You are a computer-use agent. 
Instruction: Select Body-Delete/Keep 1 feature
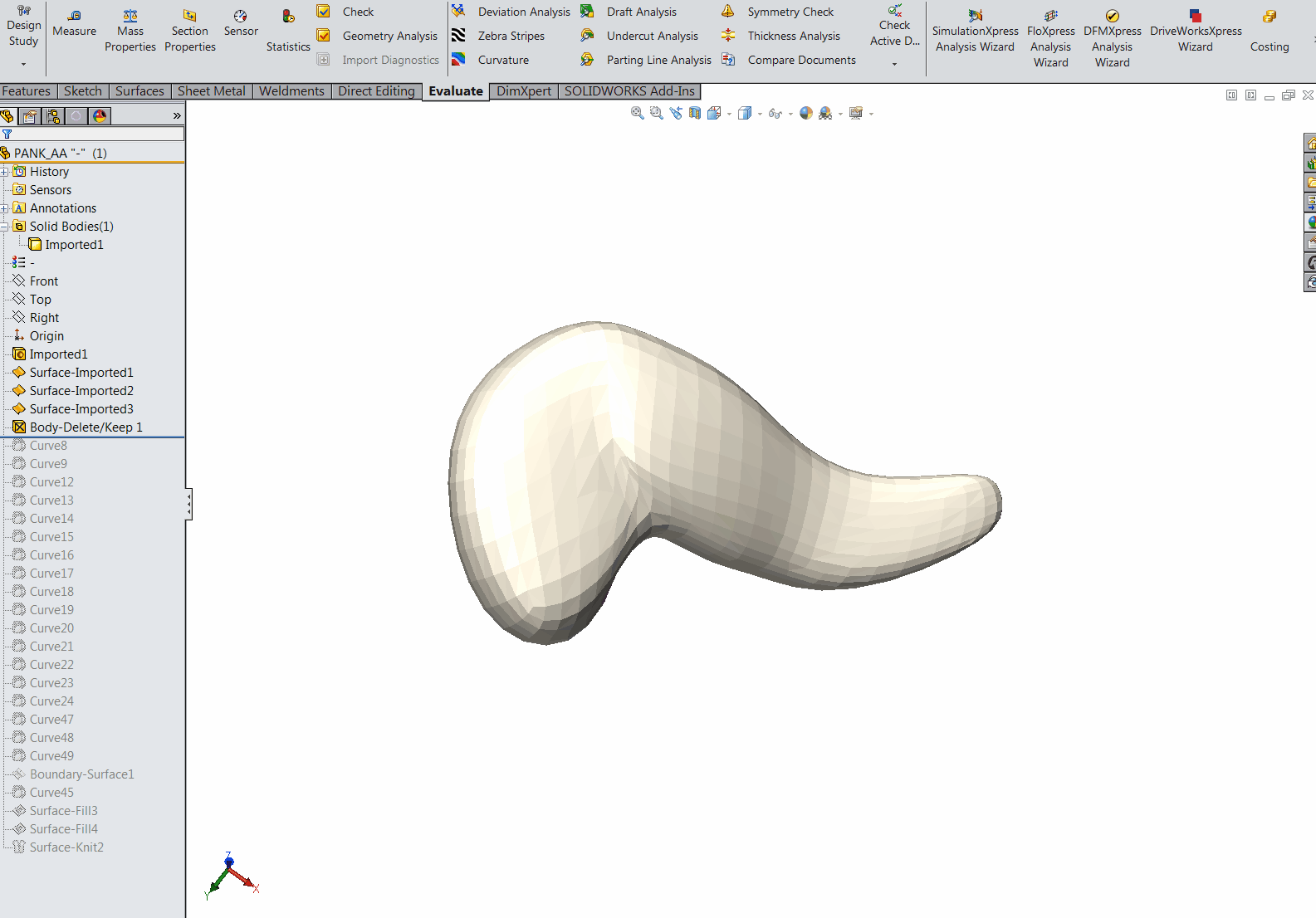(78, 427)
